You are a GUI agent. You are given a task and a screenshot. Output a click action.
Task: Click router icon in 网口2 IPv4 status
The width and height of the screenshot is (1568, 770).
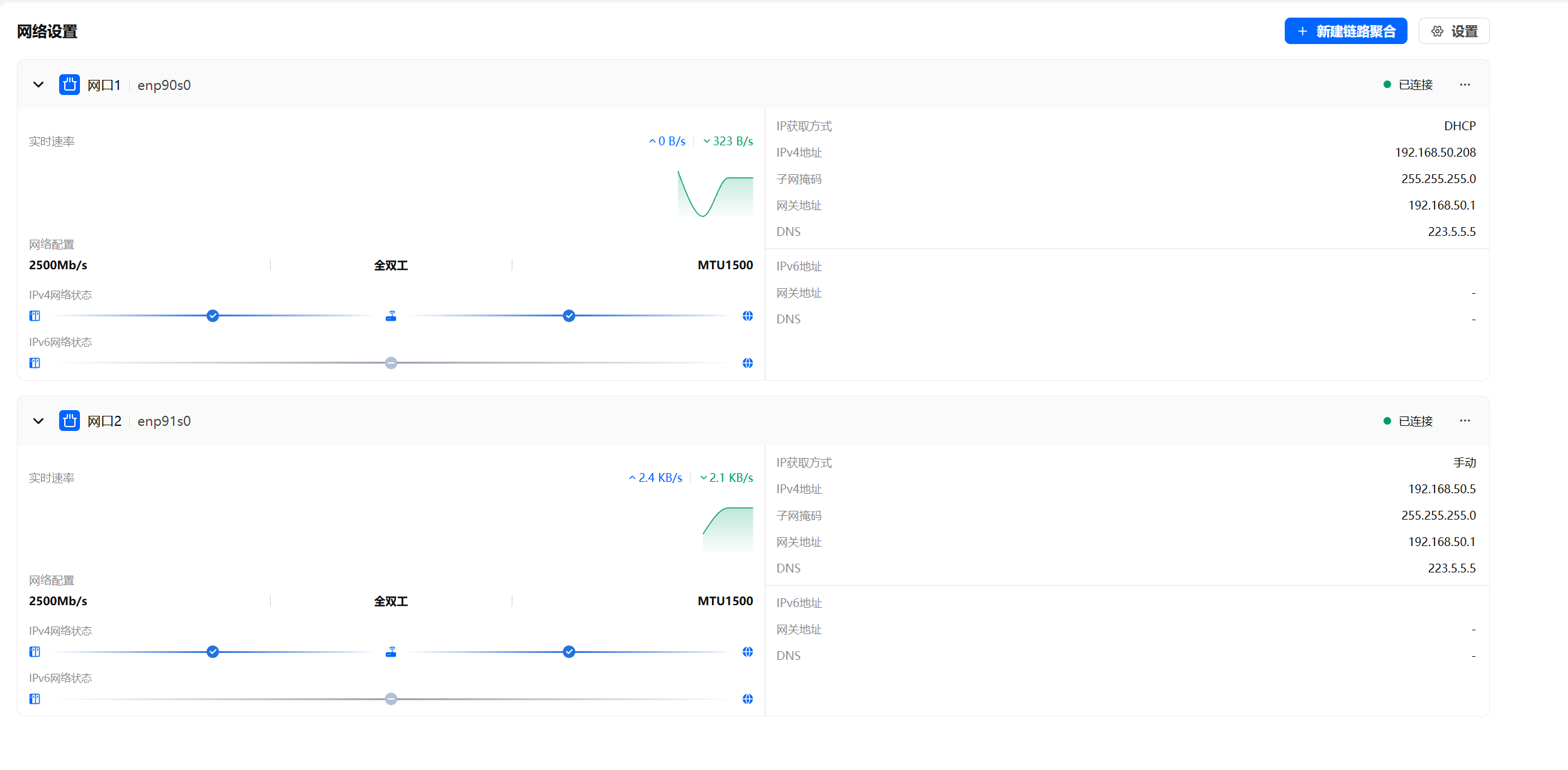391,652
